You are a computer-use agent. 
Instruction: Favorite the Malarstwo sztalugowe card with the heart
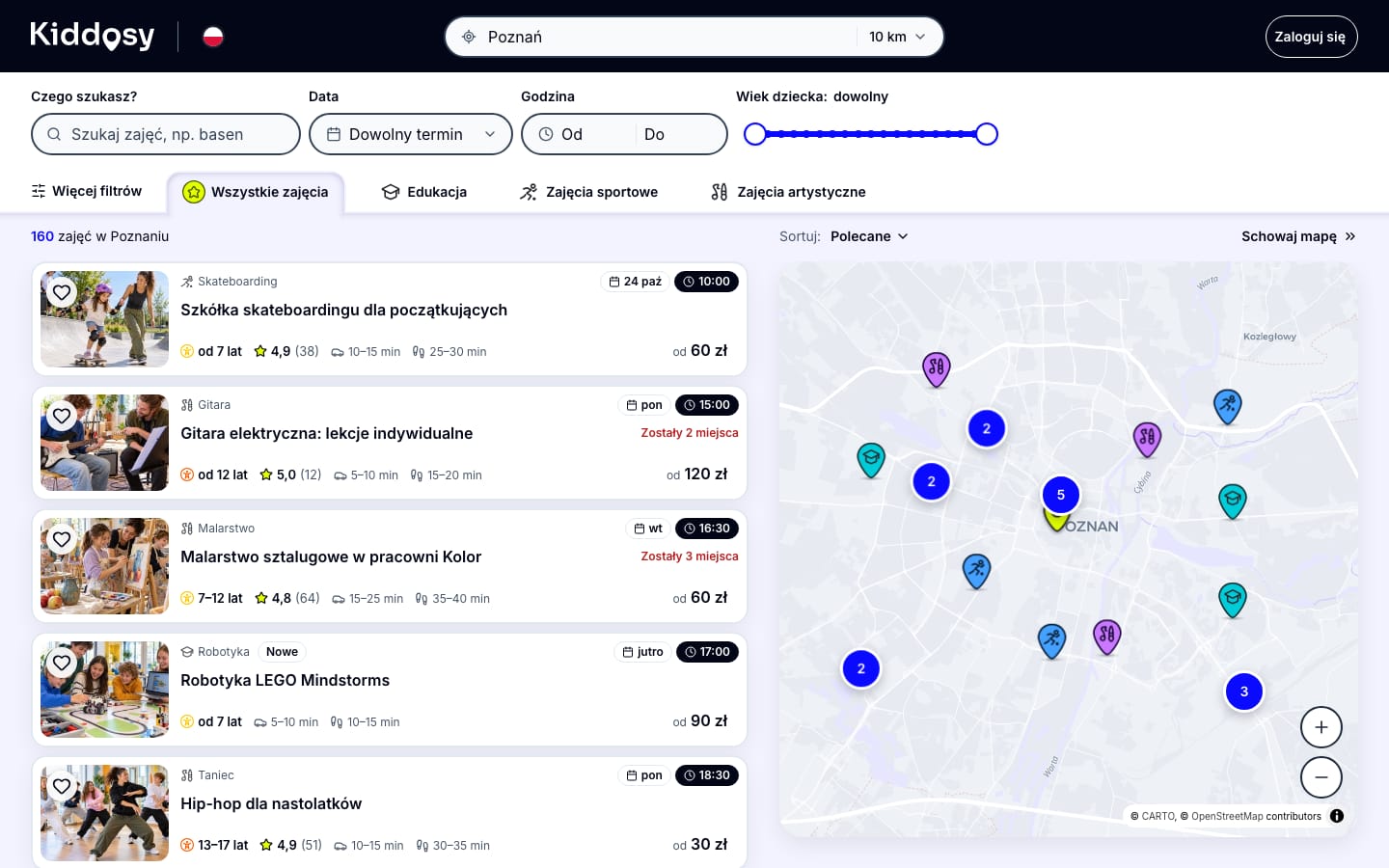[62, 539]
